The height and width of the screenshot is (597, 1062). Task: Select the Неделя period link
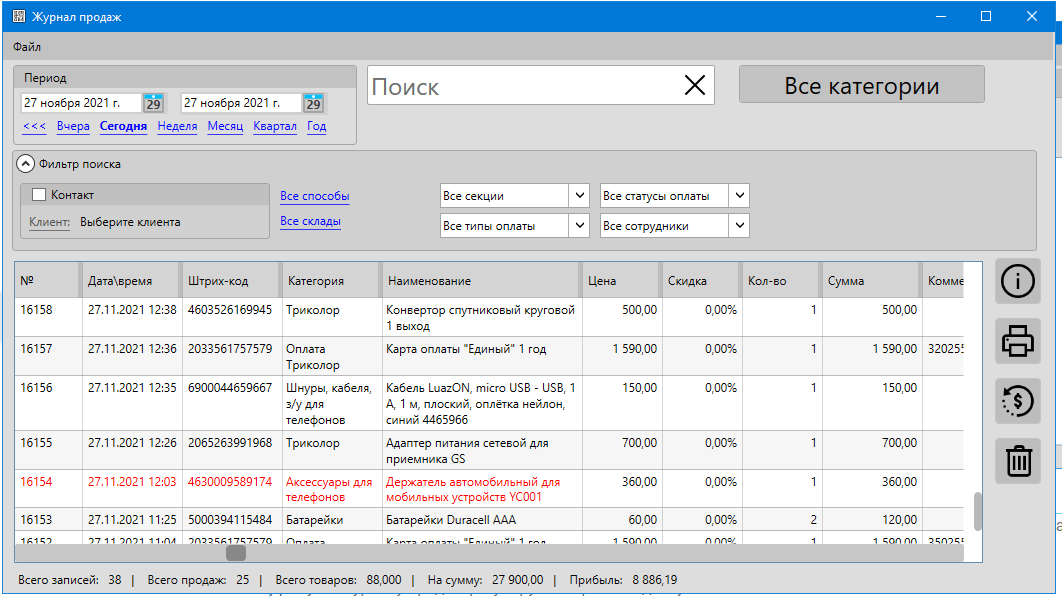(x=177, y=127)
